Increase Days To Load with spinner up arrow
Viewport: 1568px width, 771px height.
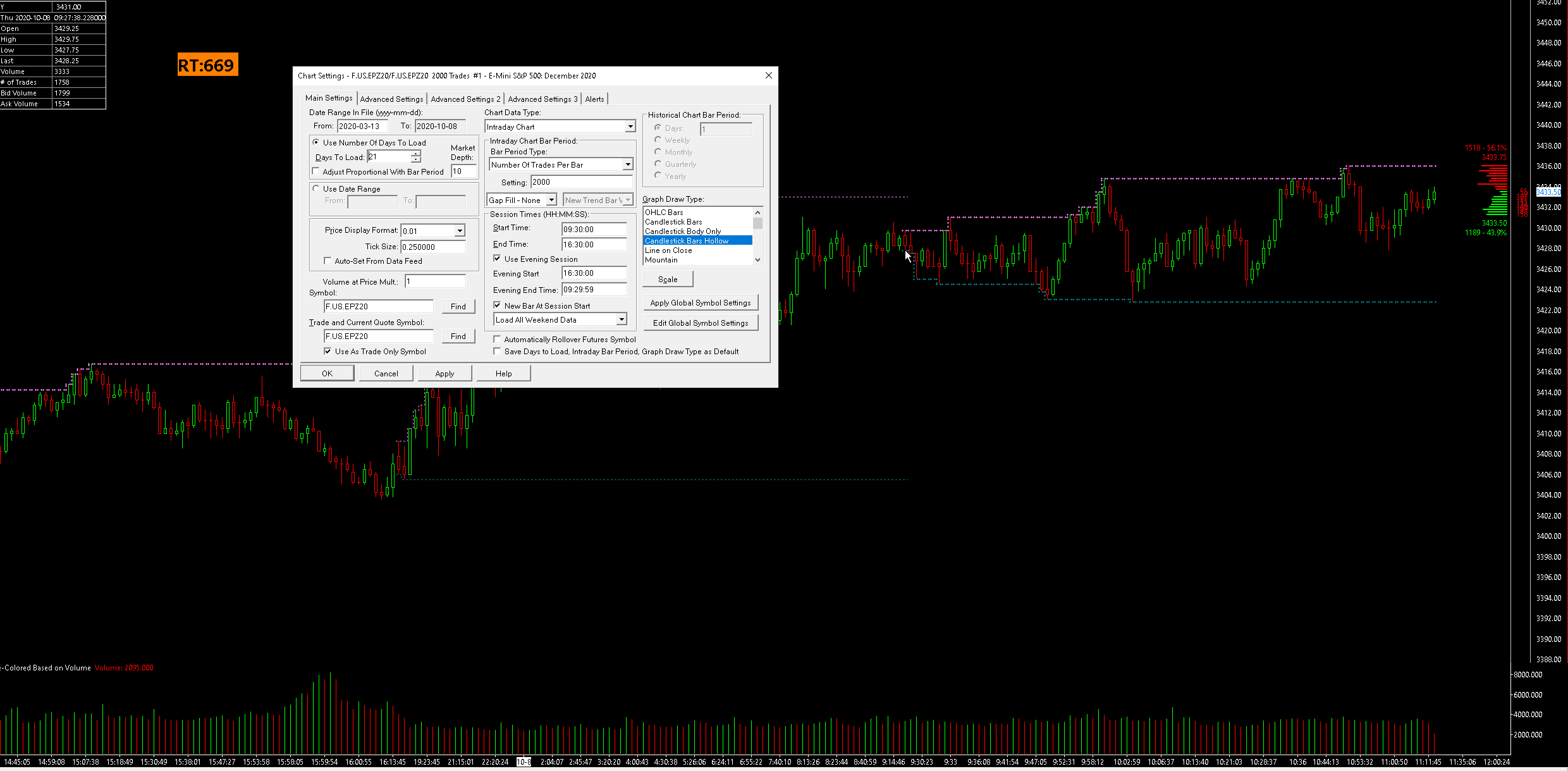(x=416, y=154)
